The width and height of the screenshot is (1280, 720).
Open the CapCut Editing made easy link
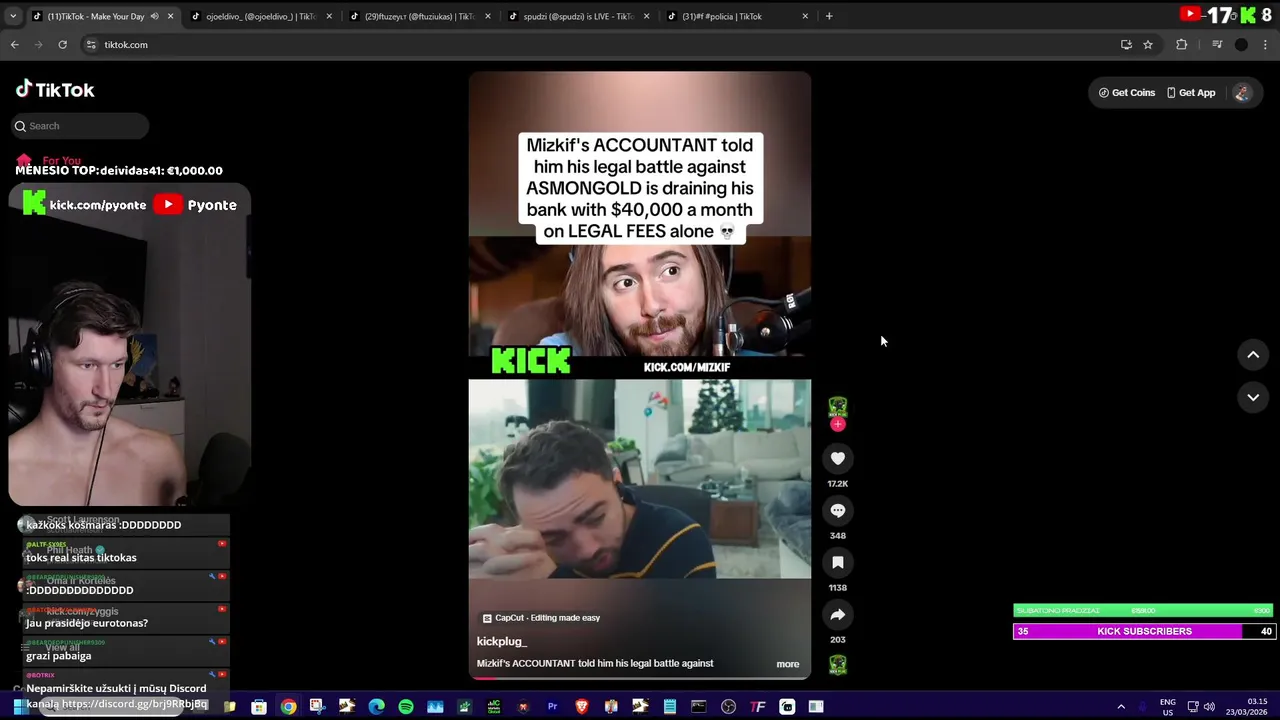pyautogui.click(x=541, y=618)
